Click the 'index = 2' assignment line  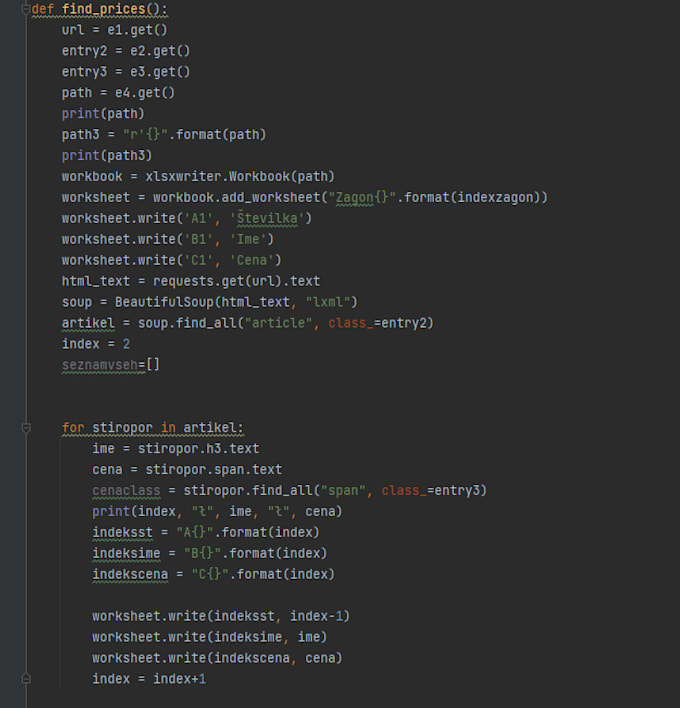96,344
